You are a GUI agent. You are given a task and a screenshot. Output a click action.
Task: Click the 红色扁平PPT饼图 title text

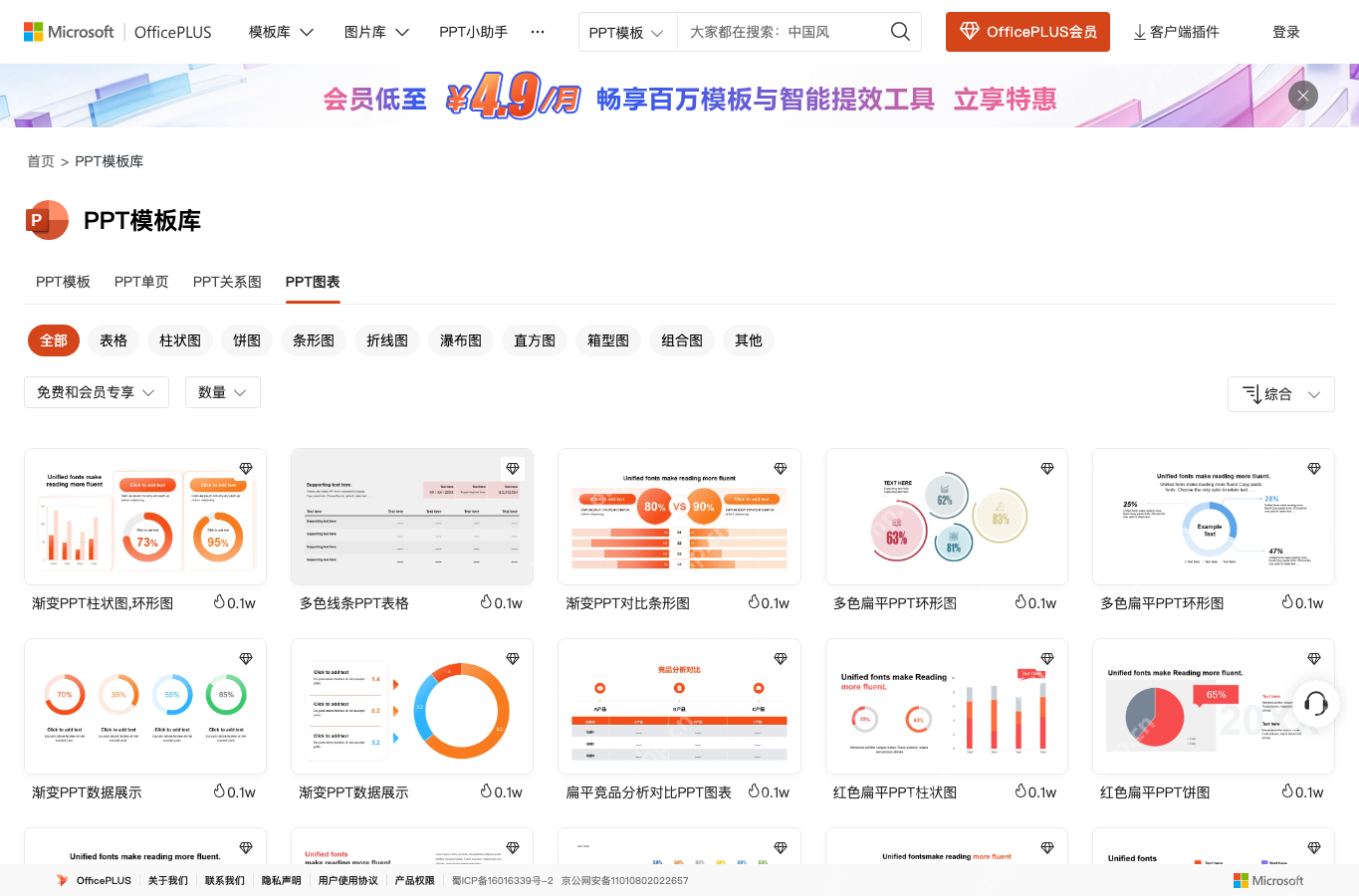[x=1155, y=792]
